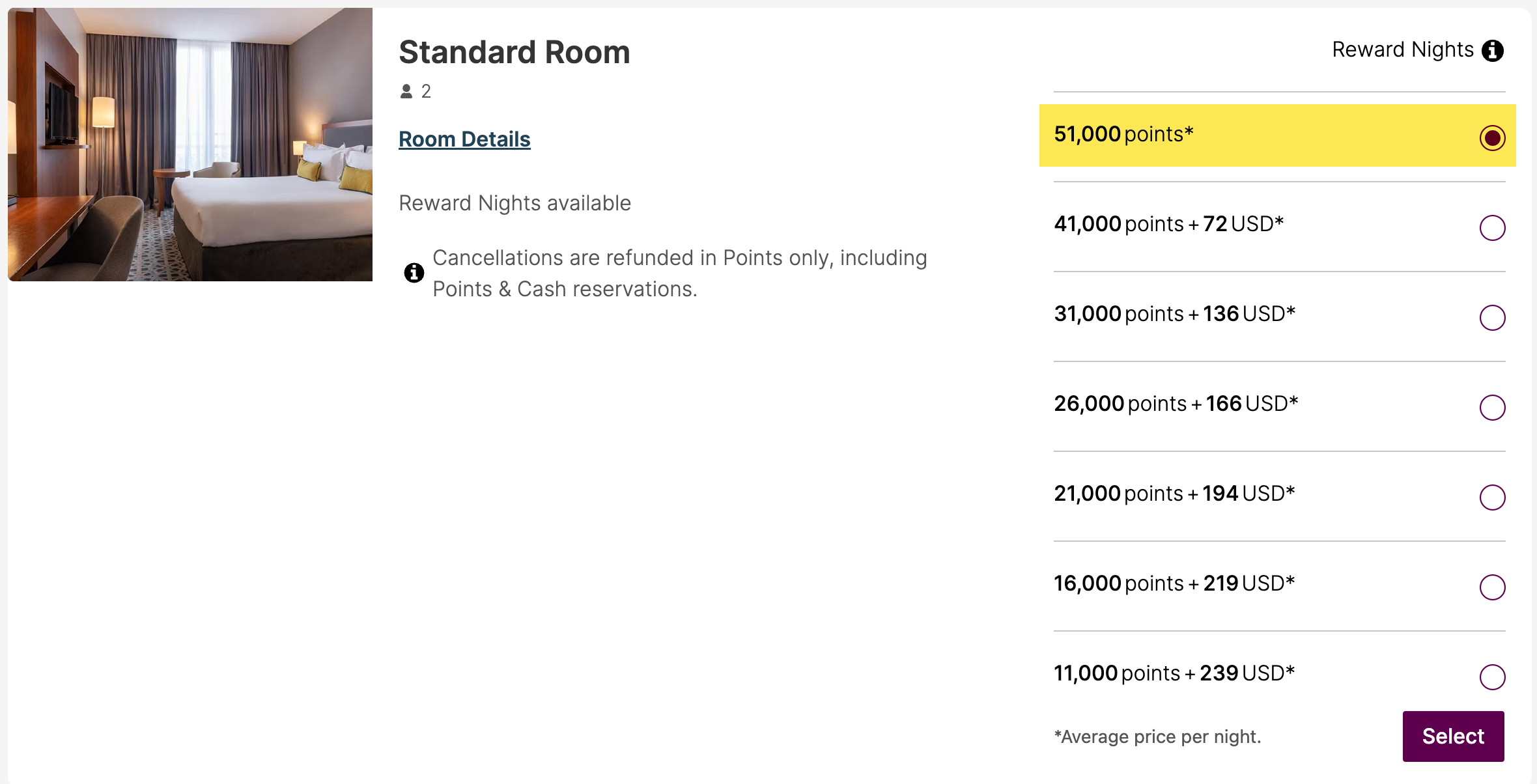Click the Reward Nights label text
Image resolution: width=1537 pixels, height=784 pixels.
click(x=1402, y=49)
